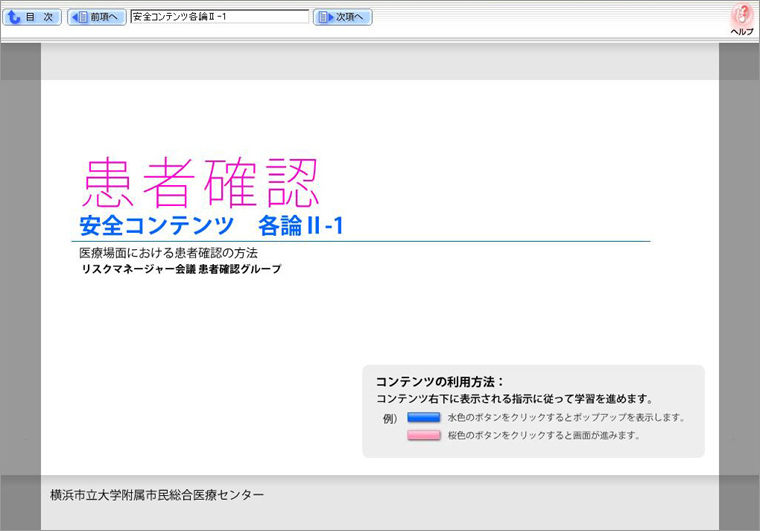Click the pink sample advance button

[x=424, y=436]
